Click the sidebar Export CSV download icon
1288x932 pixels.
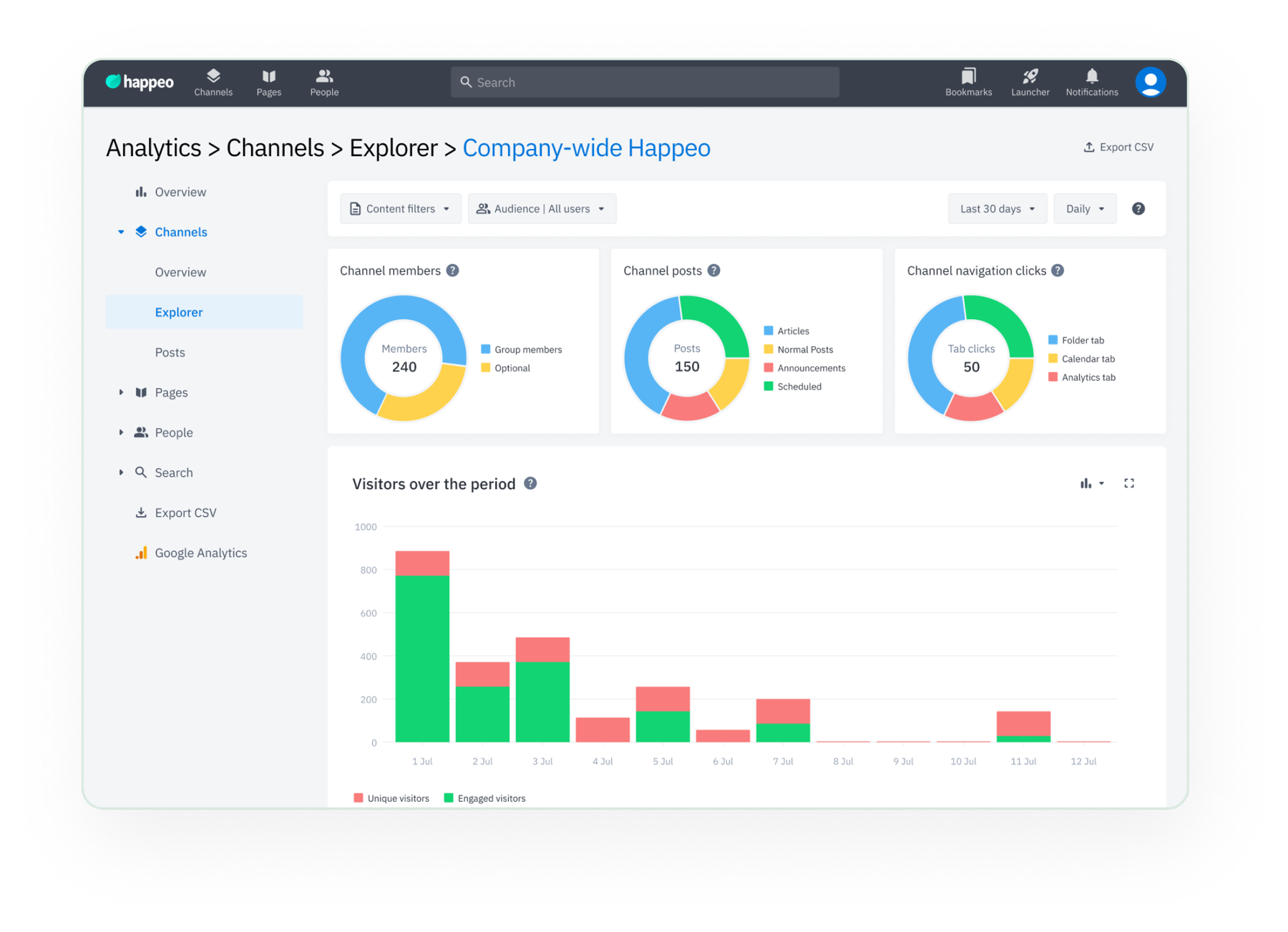(x=141, y=513)
